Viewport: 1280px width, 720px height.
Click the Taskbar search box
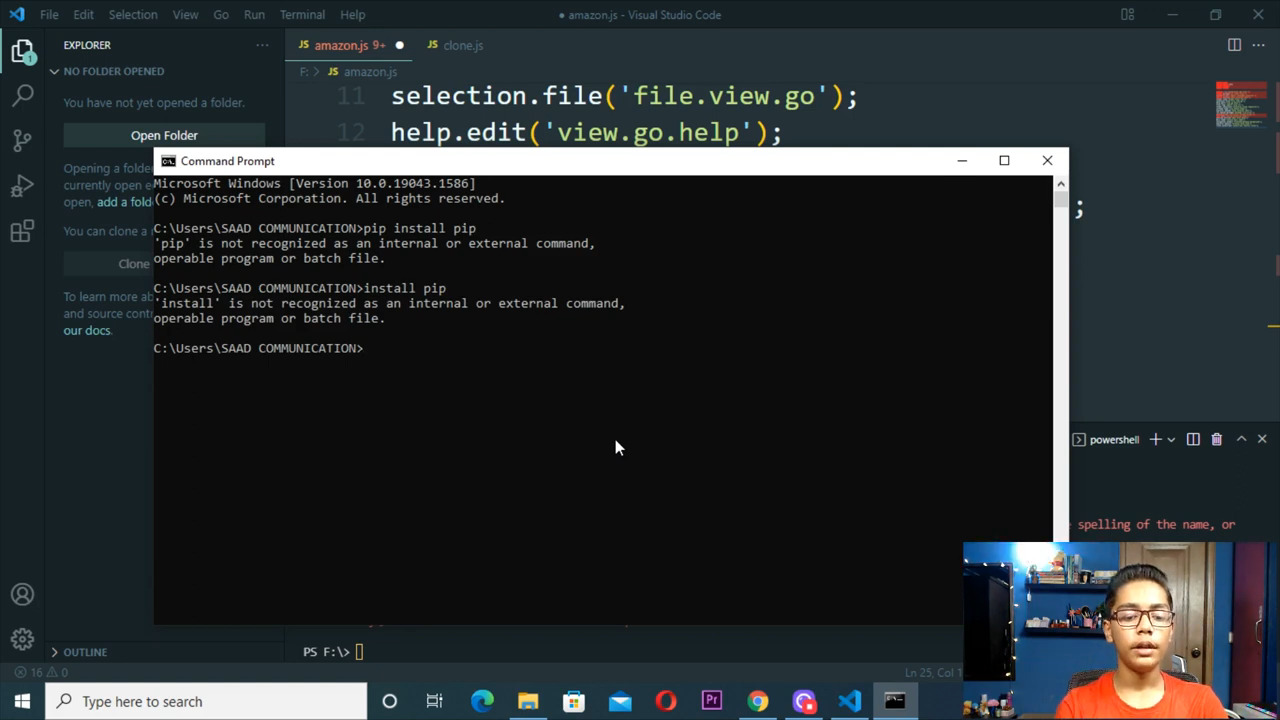point(207,701)
